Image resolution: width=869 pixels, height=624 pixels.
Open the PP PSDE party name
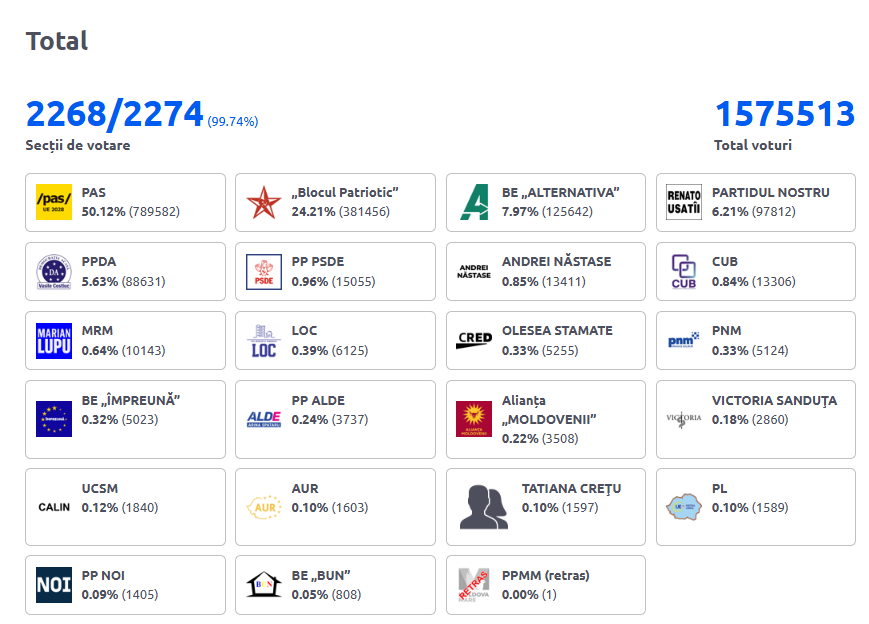[x=318, y=262]
